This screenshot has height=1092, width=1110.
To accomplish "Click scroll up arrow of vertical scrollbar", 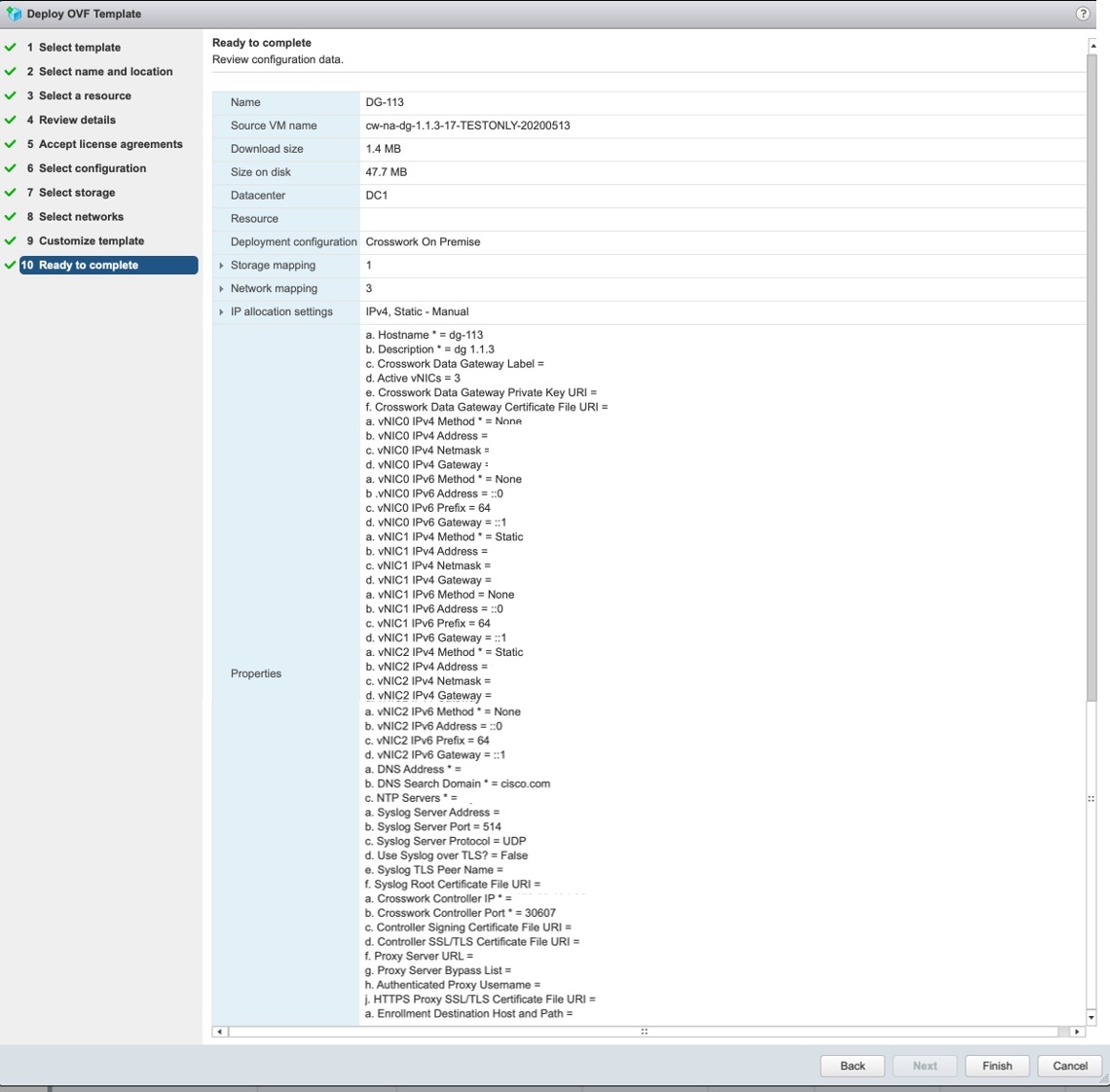I will [1091, 46].
